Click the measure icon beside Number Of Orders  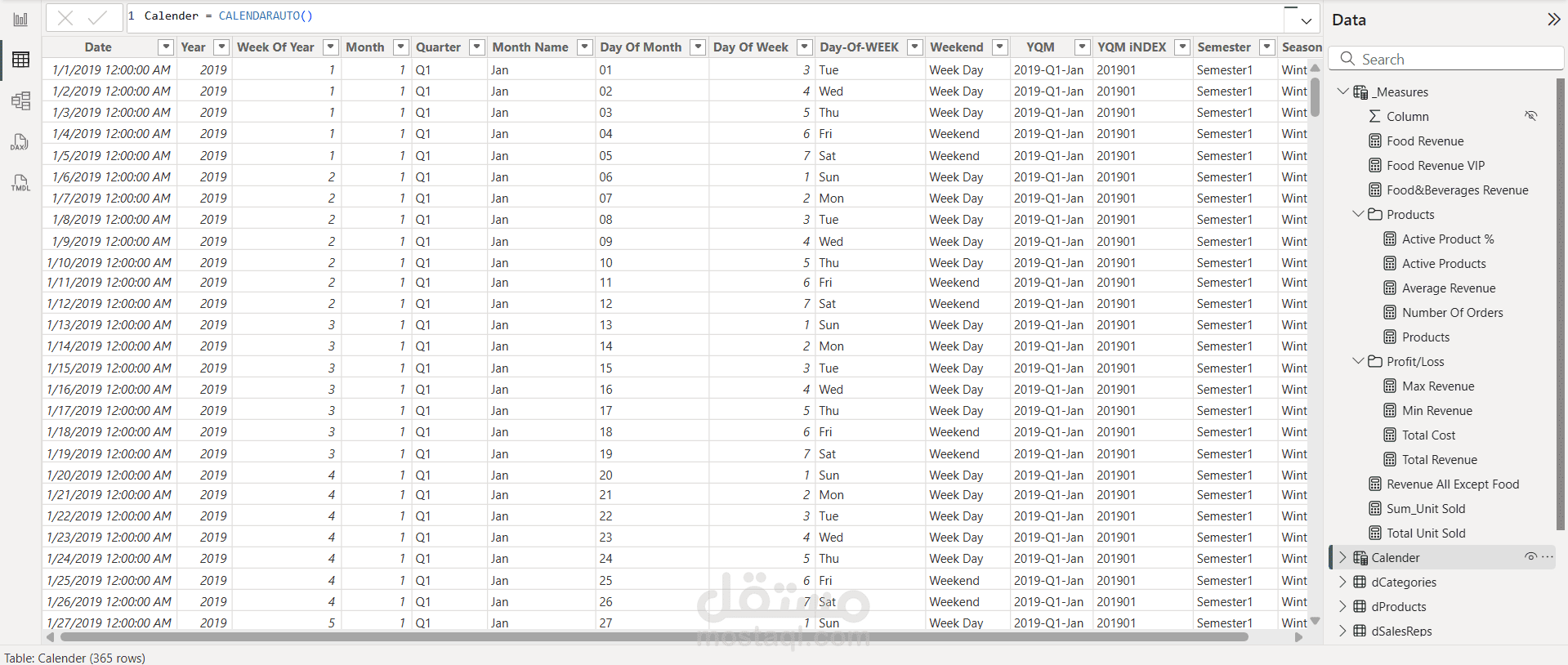coord(1390,313)
